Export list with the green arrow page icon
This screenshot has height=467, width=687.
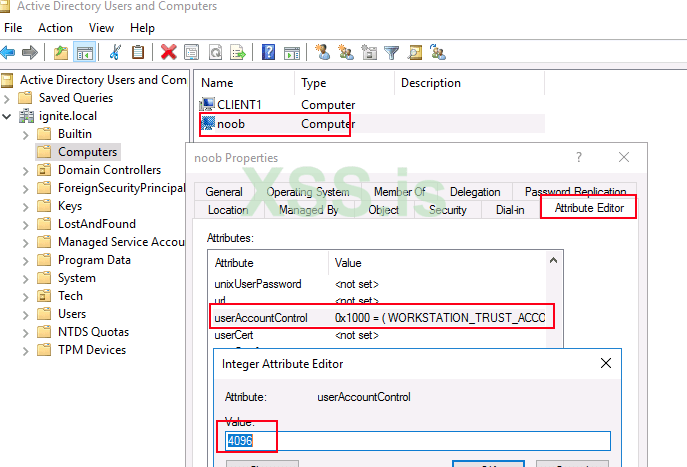point(238,53)
